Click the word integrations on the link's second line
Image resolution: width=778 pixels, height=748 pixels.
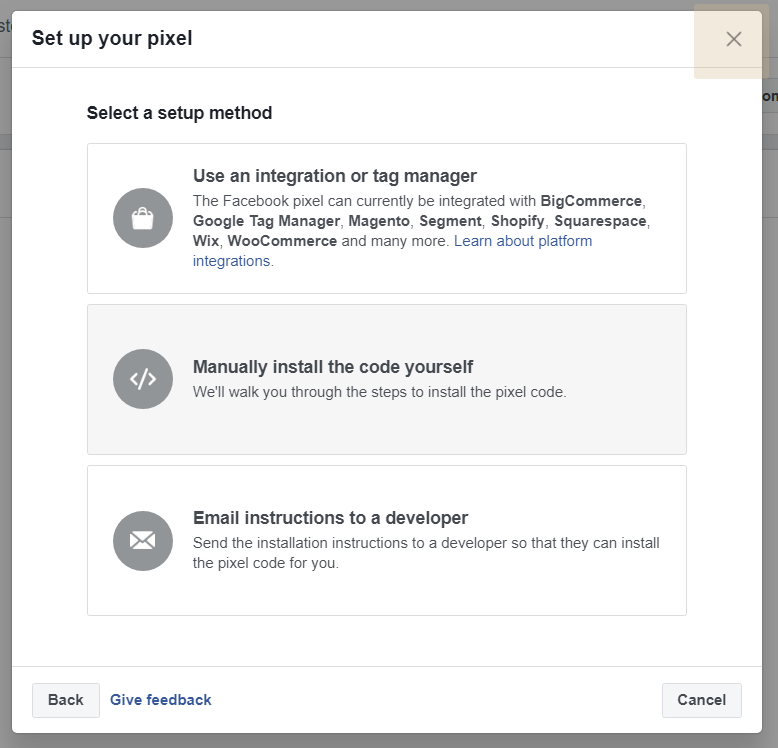click(231, 261)
